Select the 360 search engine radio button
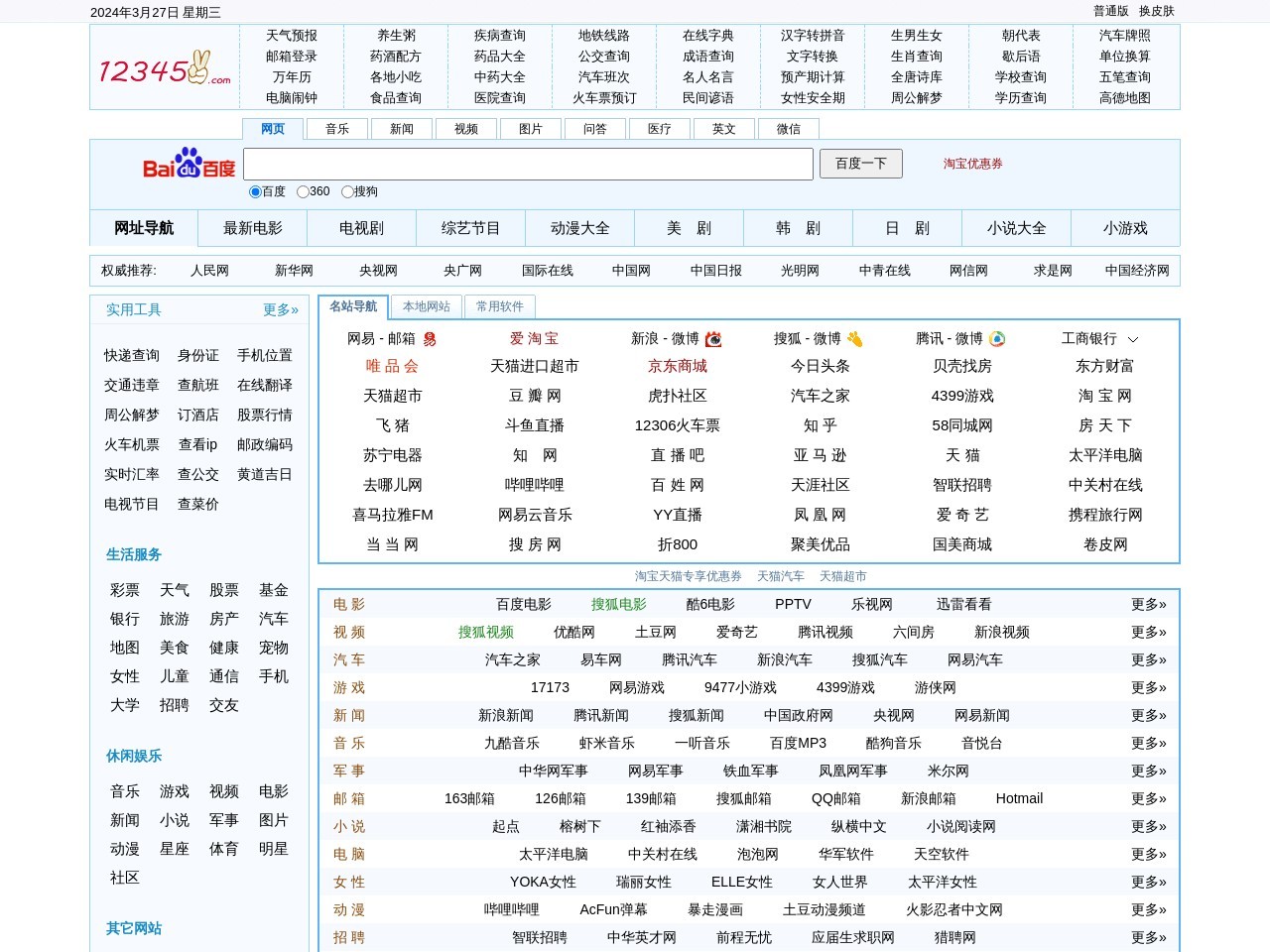The width and height of the screenshot is (1270, 952). click(x=303, y=191)
